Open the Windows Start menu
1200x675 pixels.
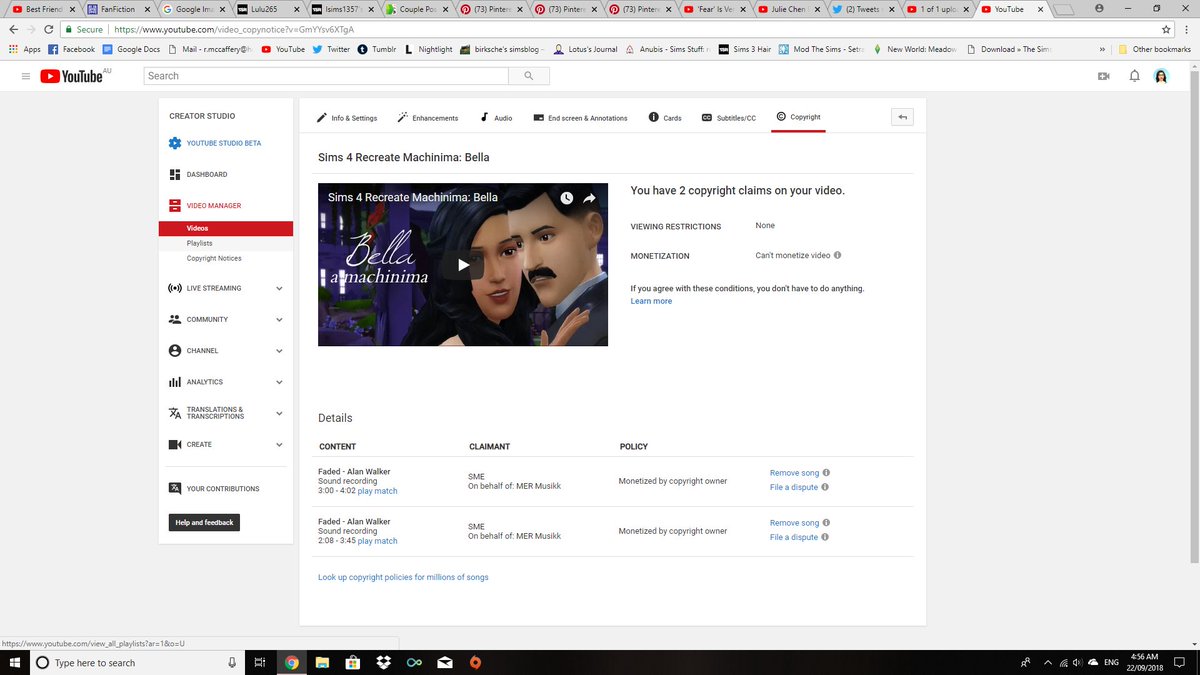click(15, 662)
